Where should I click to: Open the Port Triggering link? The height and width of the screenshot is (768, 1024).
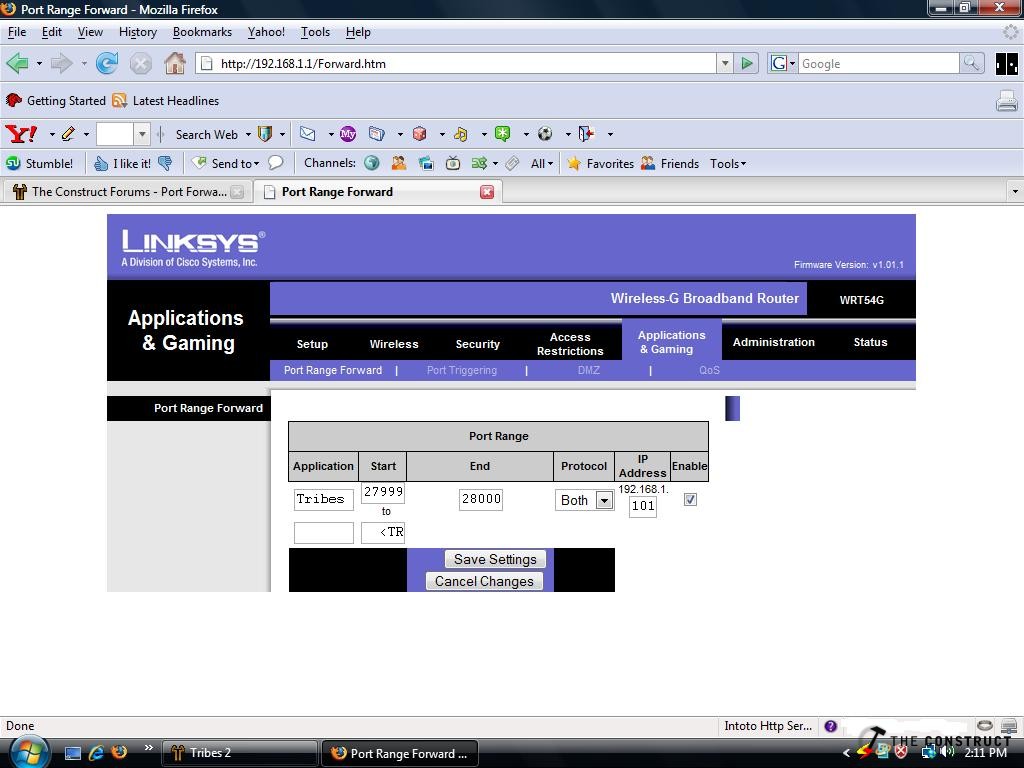(x=462, y=370)
